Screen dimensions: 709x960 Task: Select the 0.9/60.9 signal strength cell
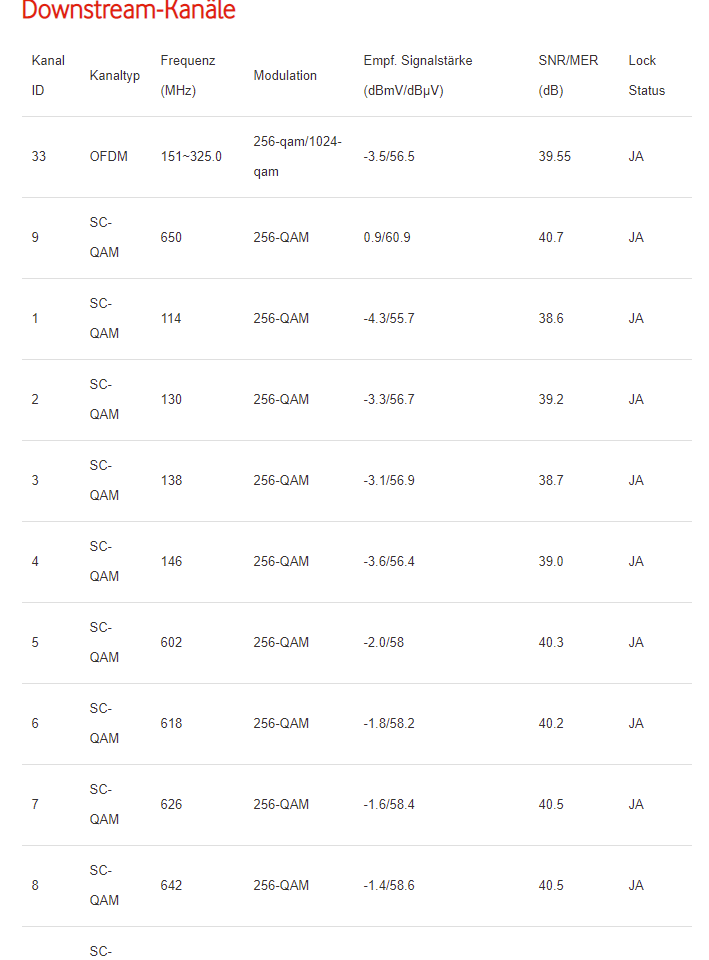tap(386, 238)
